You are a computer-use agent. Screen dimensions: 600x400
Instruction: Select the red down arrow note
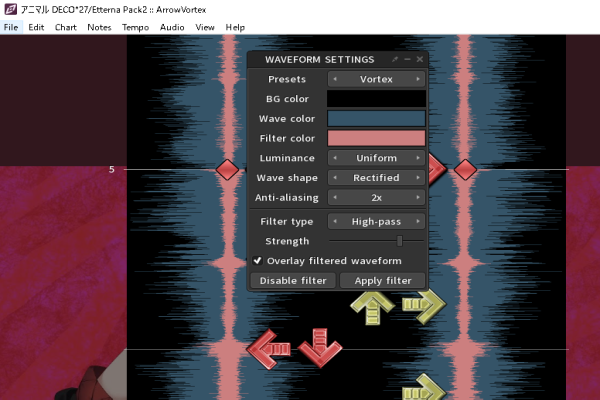(x=320, y=350)
